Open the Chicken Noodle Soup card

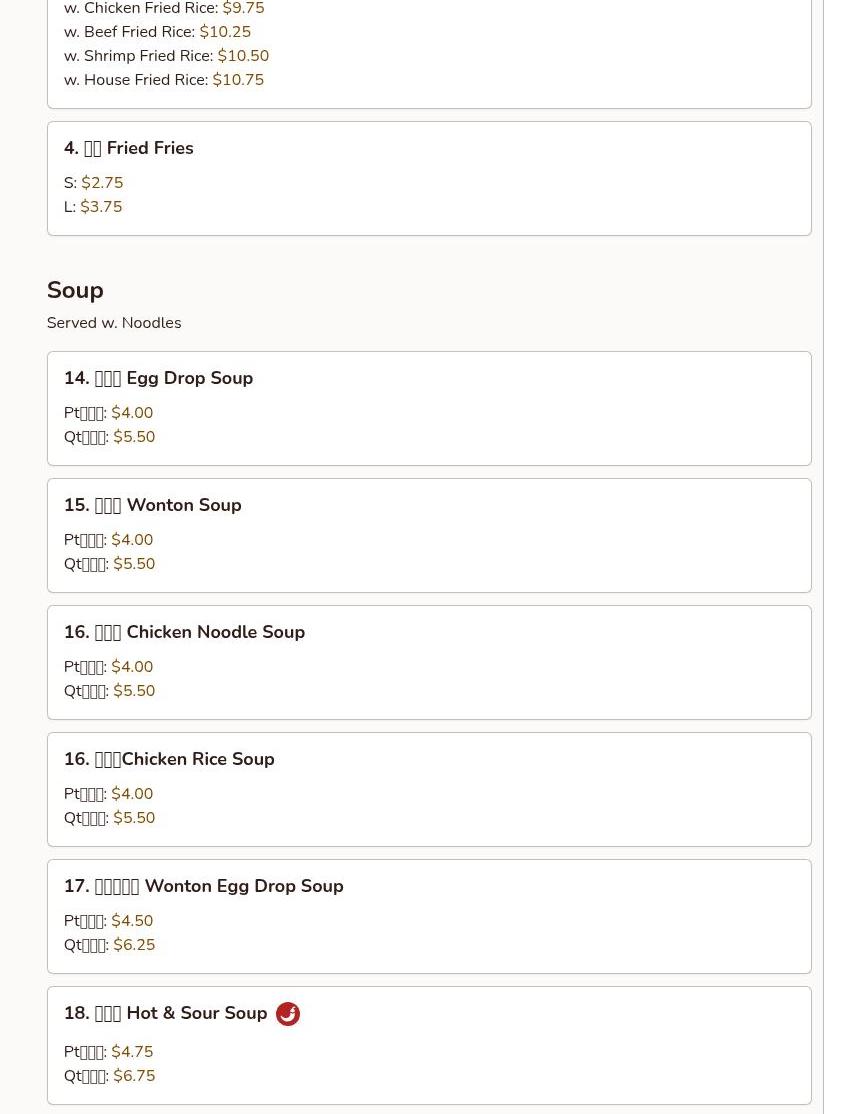tap(429, 662)
